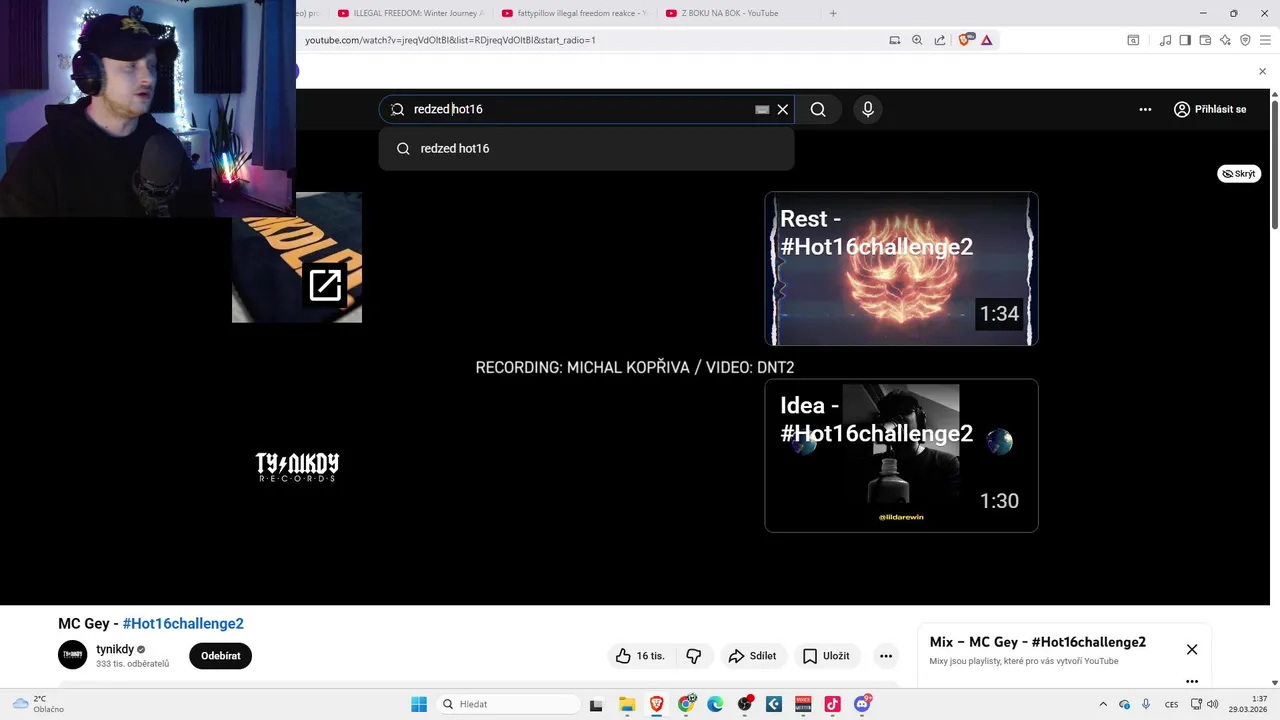1280x720 pixels.
Task: Open the Idea - #Hot16challenge2 suggested video
Action: click(x=901, y=455)
